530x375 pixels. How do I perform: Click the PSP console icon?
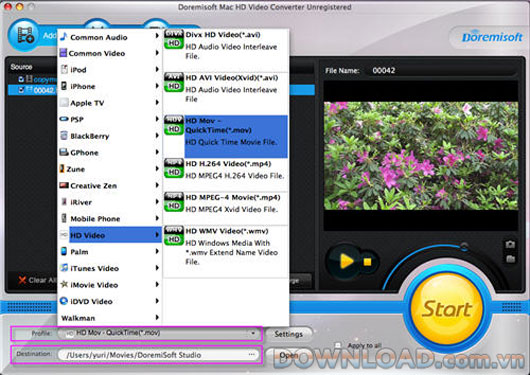64,119
